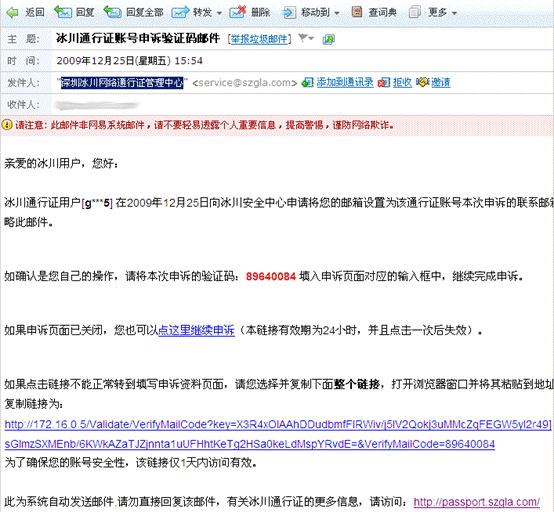The width and height of the screenshot is (554, 512).
Task: Click the 回复全部 reply all label
Action: (x=145, y=13)
